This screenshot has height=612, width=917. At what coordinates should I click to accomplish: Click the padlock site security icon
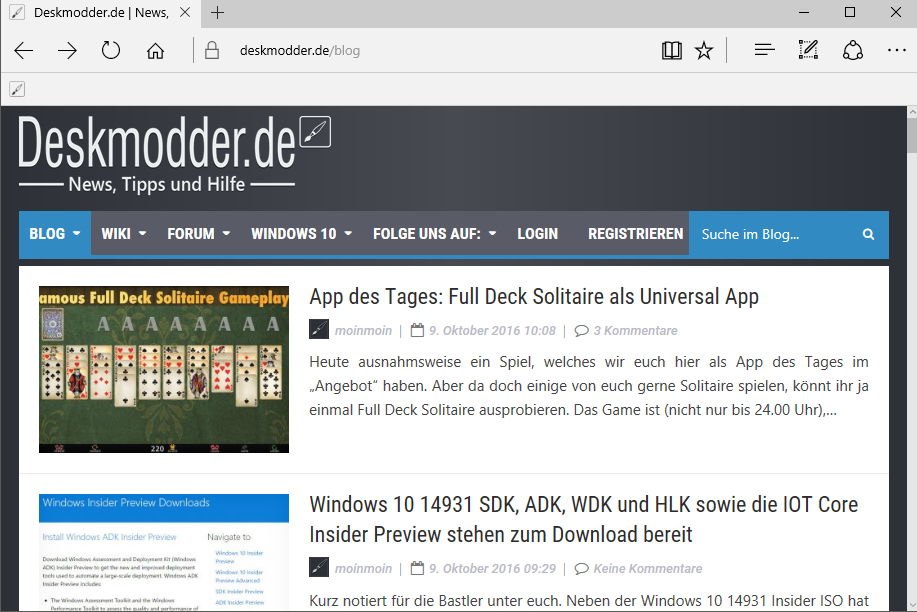click(x=212, y=50)
